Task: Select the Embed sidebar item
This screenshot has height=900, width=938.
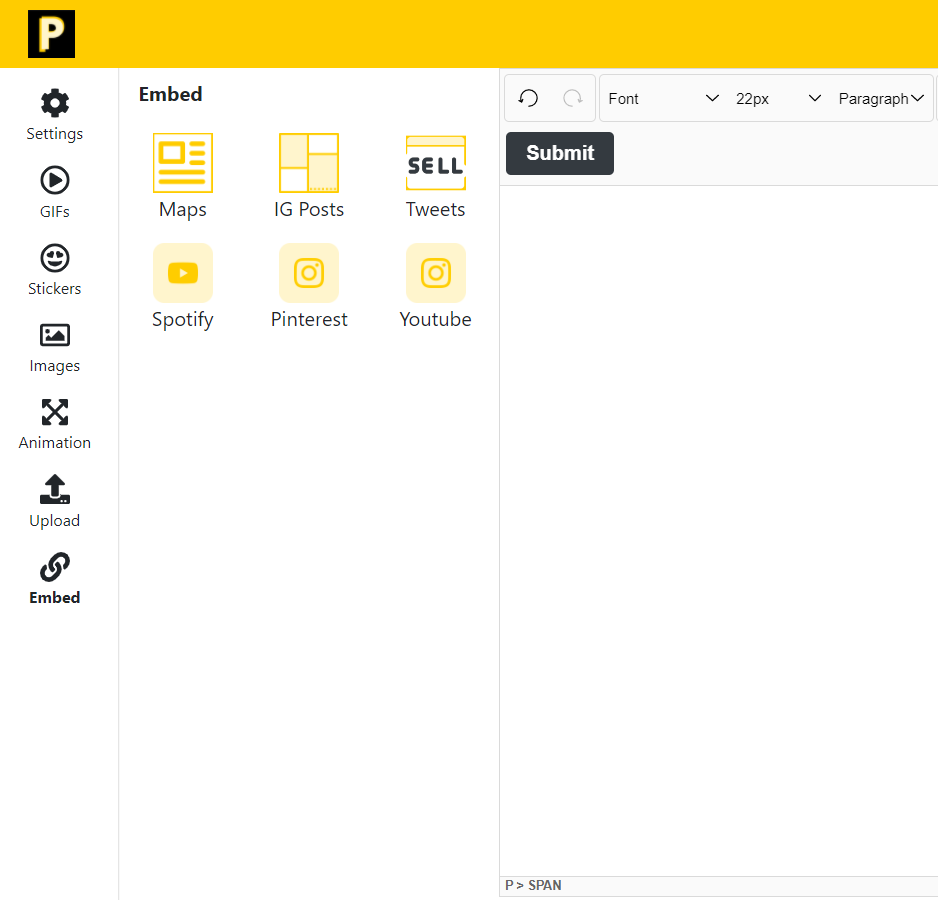Action: pos(54,579)
